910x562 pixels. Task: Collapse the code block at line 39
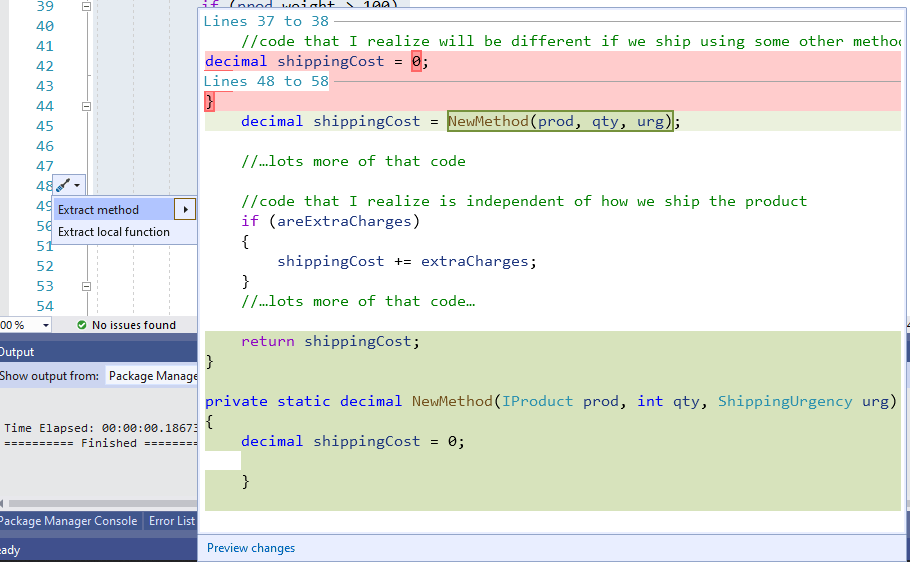tap(86, 6)
